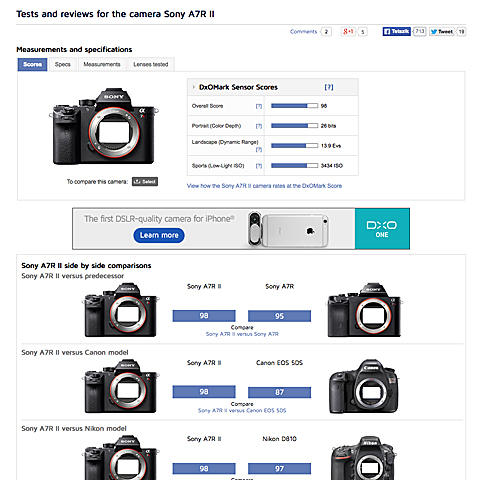
Task: Open the Comments link
Action: click(x=303, y=32)
